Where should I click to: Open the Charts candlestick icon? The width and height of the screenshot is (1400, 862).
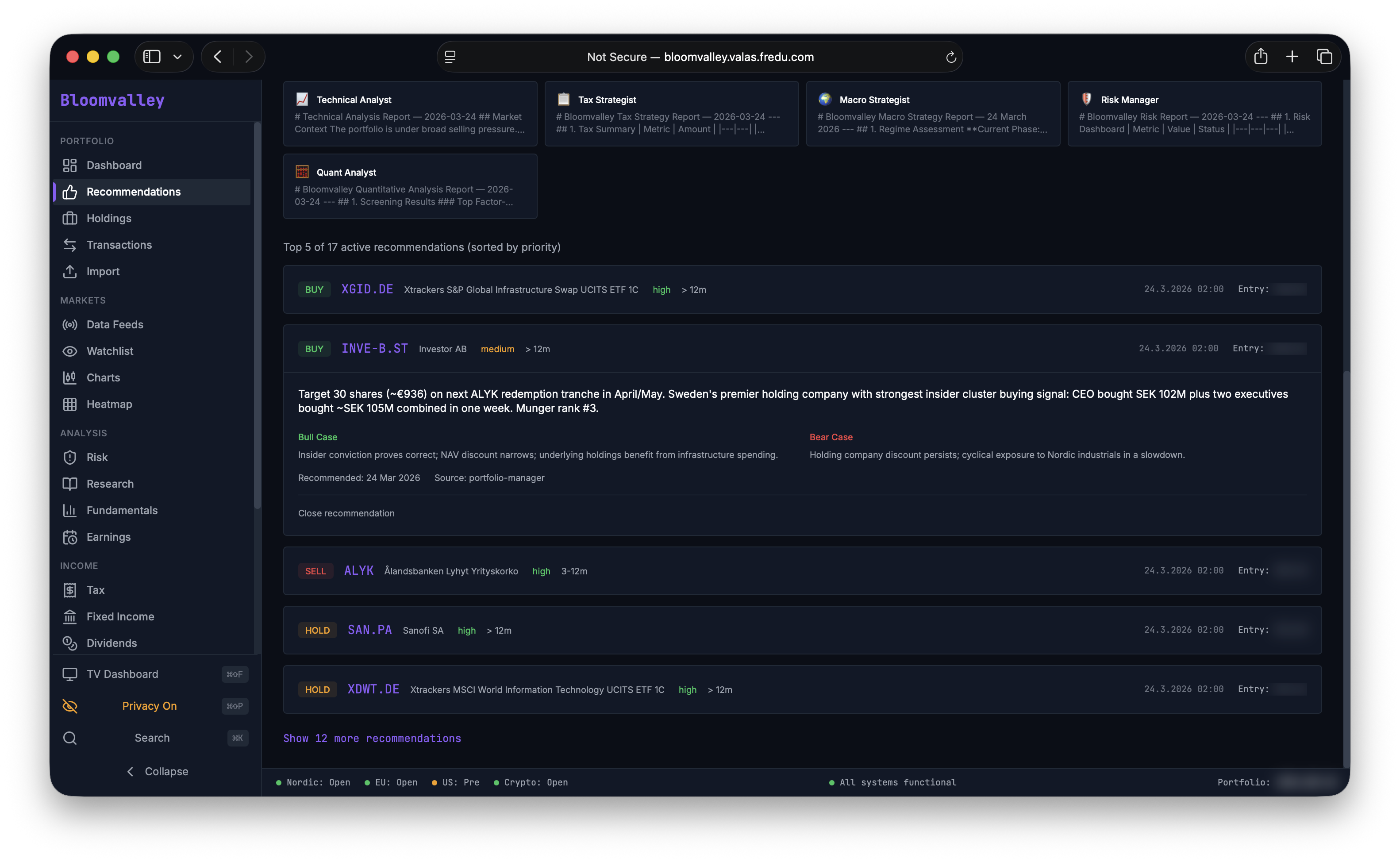[69, 377]
